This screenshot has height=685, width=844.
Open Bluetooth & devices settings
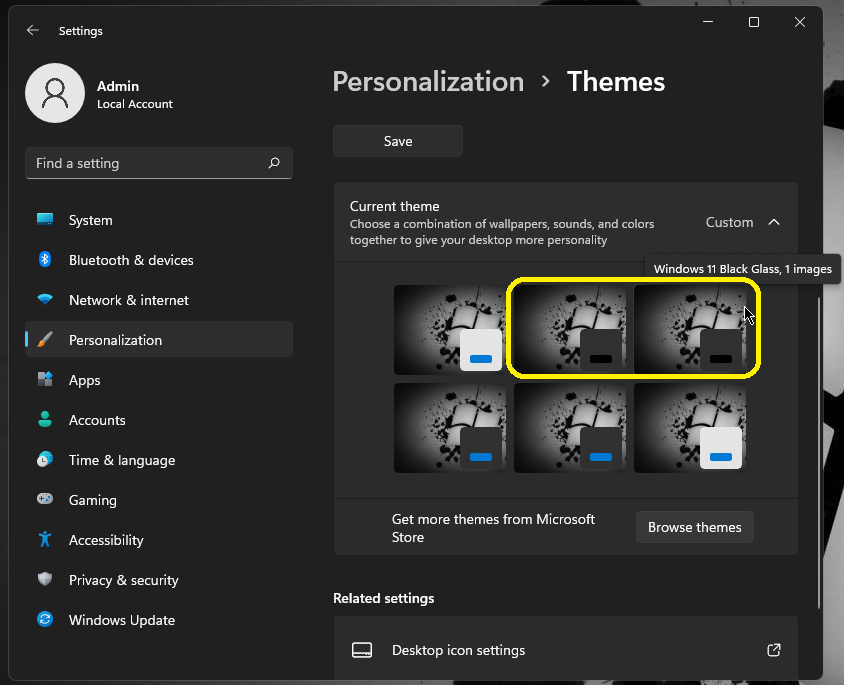click(159, 259)
